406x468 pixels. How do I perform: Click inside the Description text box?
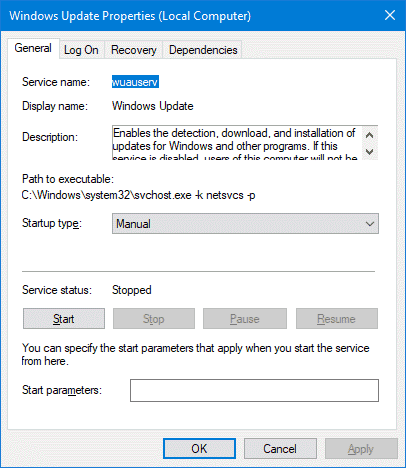coord(237,143)
